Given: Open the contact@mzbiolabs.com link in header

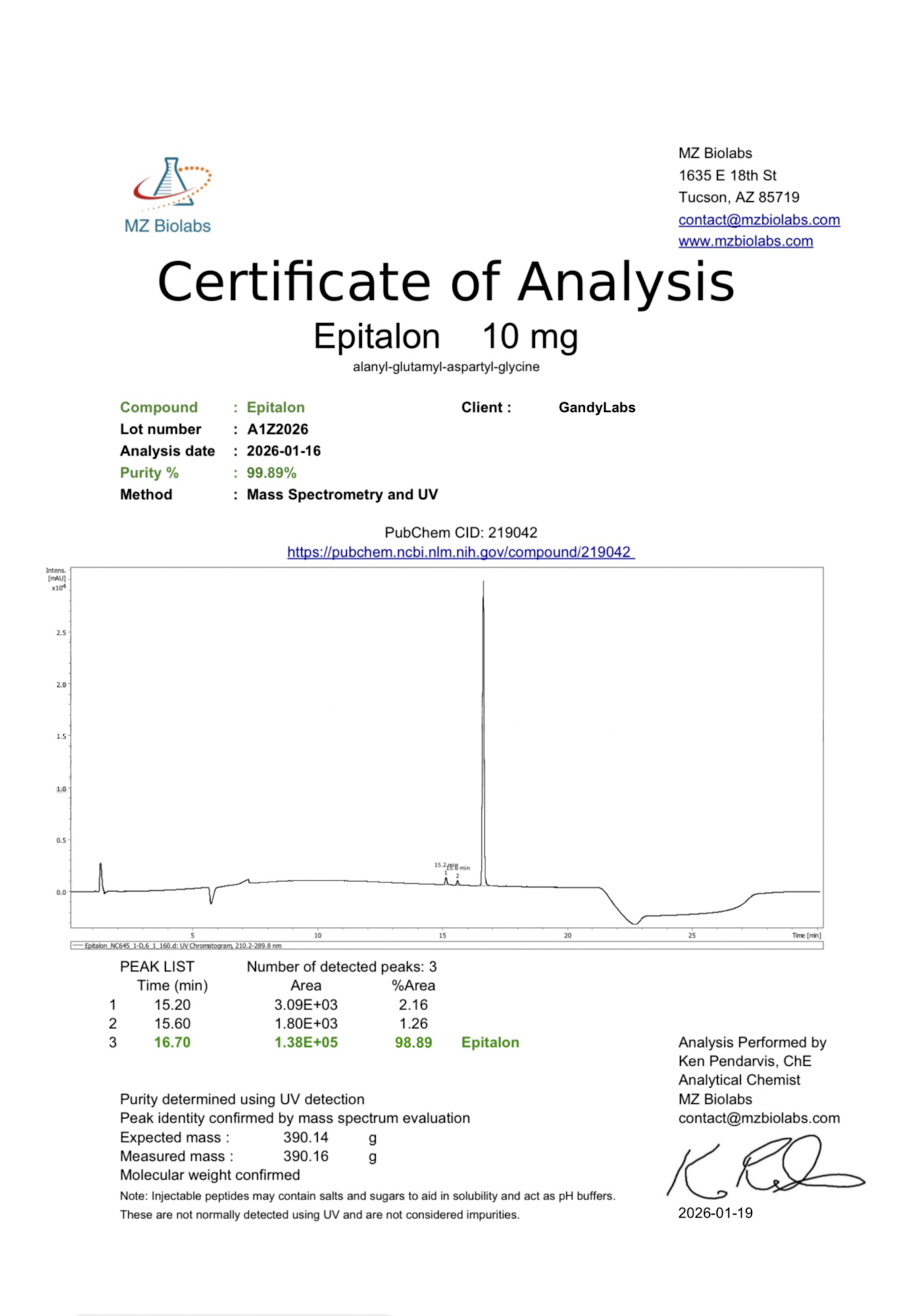Looking at the screenshot, I should [758, 220].
